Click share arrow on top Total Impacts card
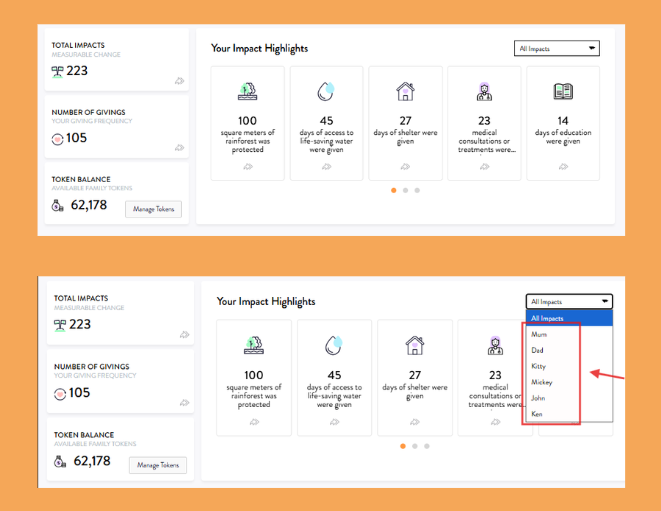 coord(180,81)
